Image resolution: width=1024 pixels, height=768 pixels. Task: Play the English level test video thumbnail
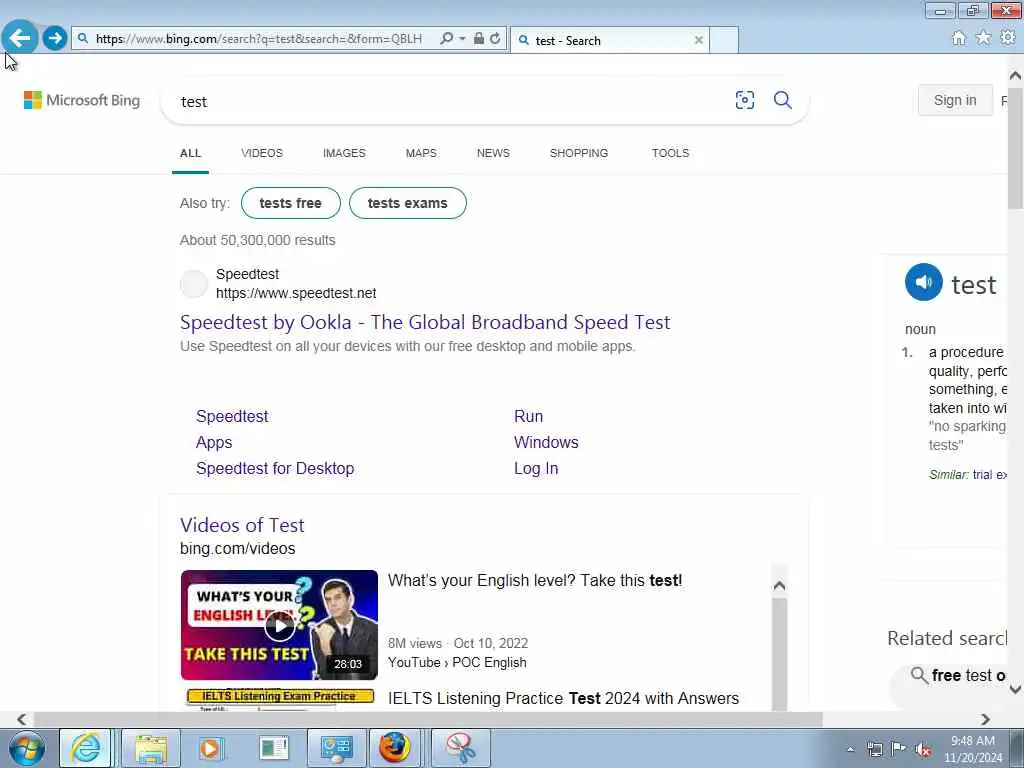279,625
